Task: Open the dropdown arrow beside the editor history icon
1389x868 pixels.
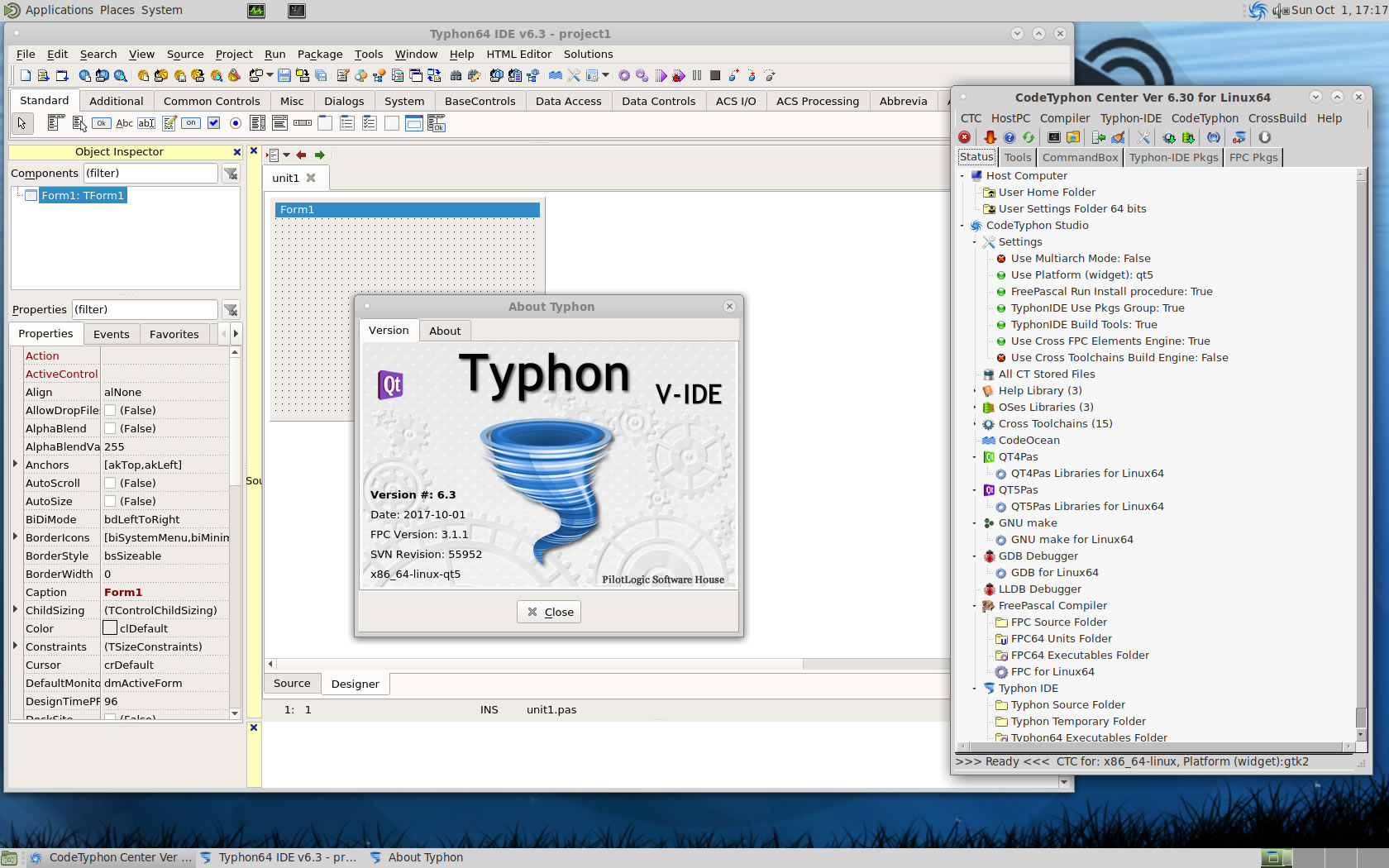Action: pos(287,155)
